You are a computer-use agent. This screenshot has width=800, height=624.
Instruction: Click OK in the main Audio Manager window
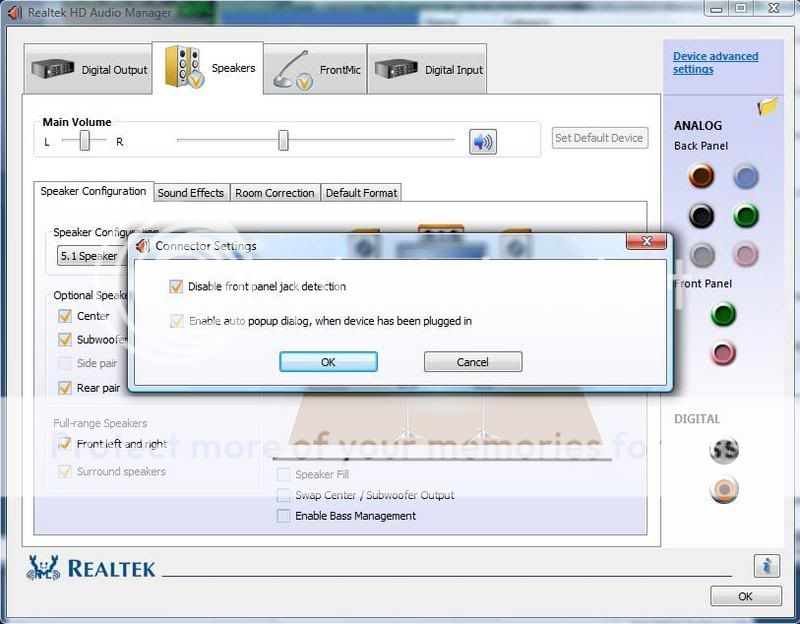(x=745, y=596)
